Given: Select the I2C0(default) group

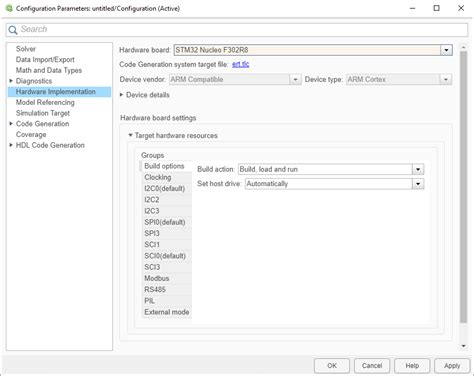Looking at the screenshot, I should click(167, 189).
